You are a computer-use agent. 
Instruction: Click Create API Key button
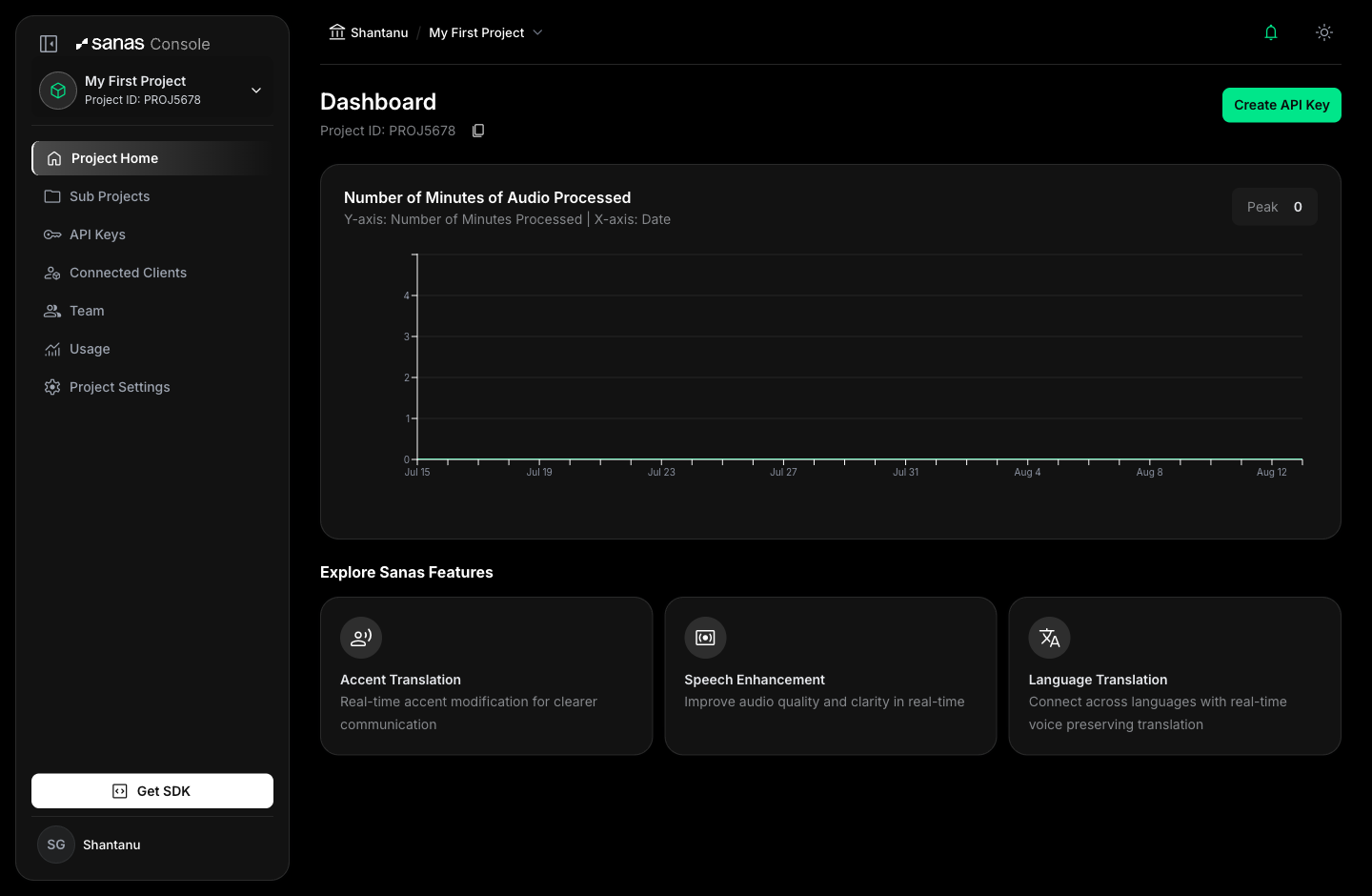(x=1281, y=105)
